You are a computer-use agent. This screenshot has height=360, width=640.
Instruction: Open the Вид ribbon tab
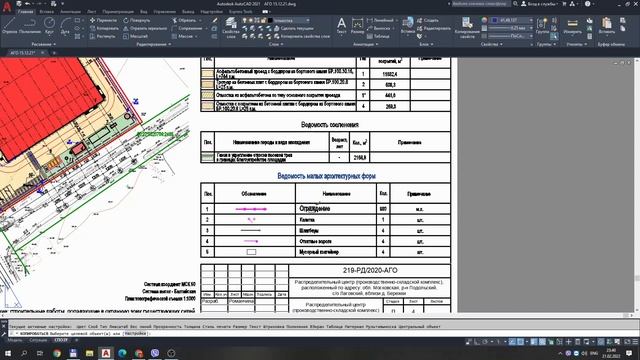tap(143, 12)
